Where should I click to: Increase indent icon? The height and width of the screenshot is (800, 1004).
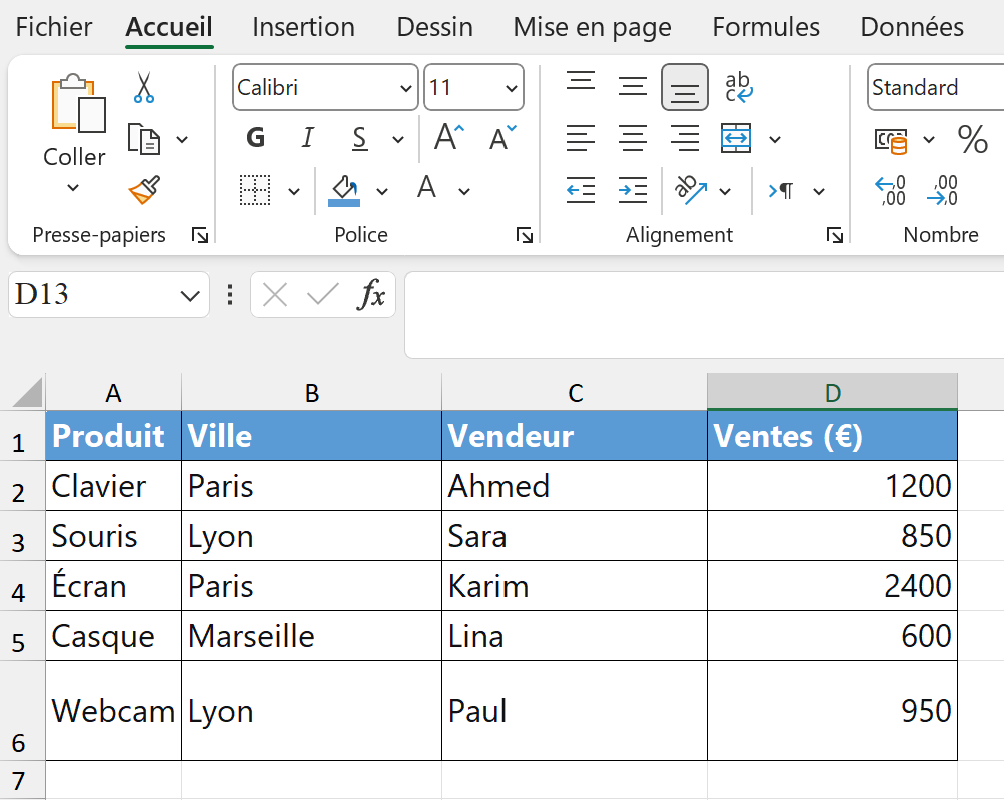pyautogui.click(x=633, y=190)
